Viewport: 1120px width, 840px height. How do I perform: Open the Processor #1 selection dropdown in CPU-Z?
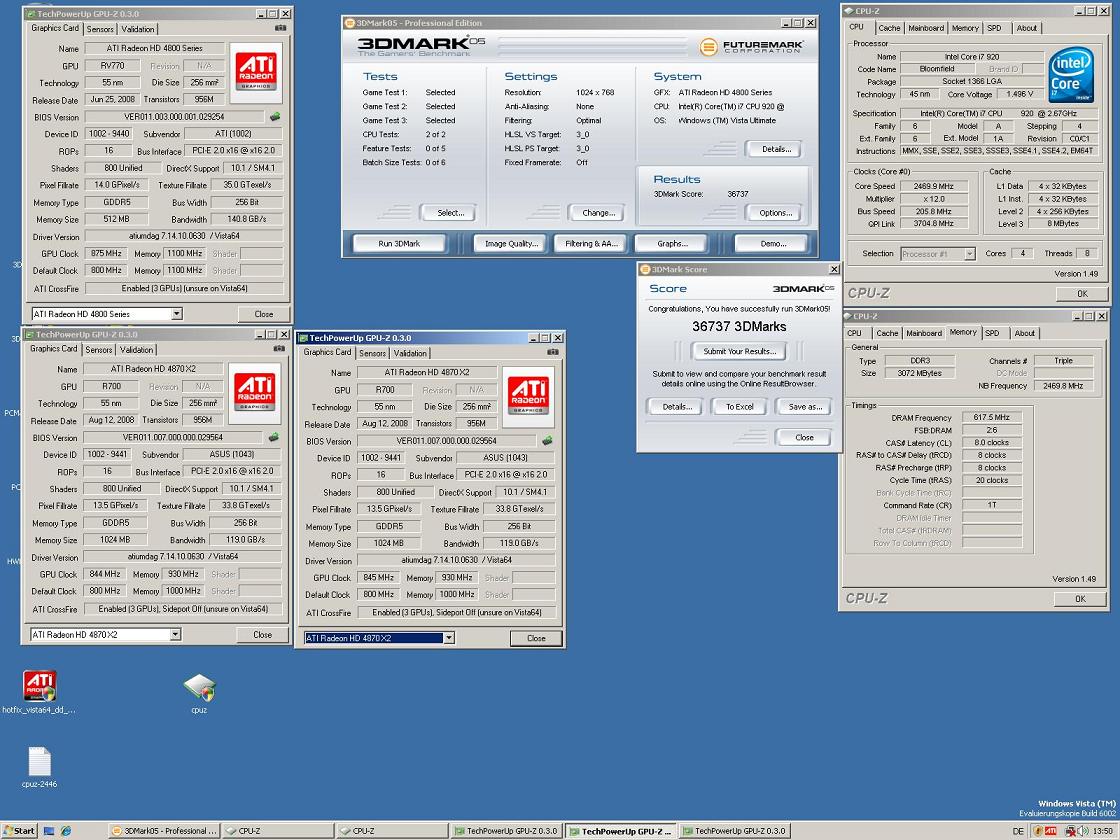(969, 254)
